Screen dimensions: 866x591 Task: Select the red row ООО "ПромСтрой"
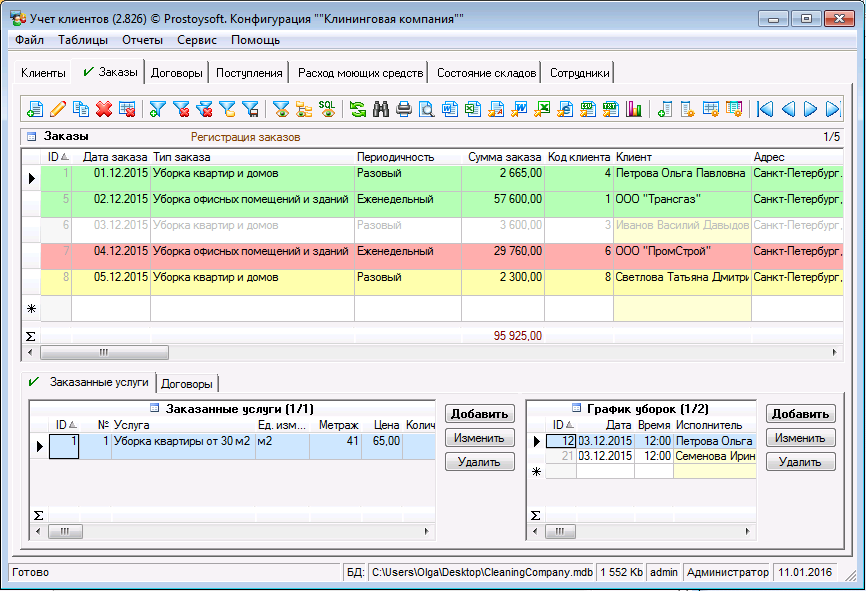click(x=400, y=251)
